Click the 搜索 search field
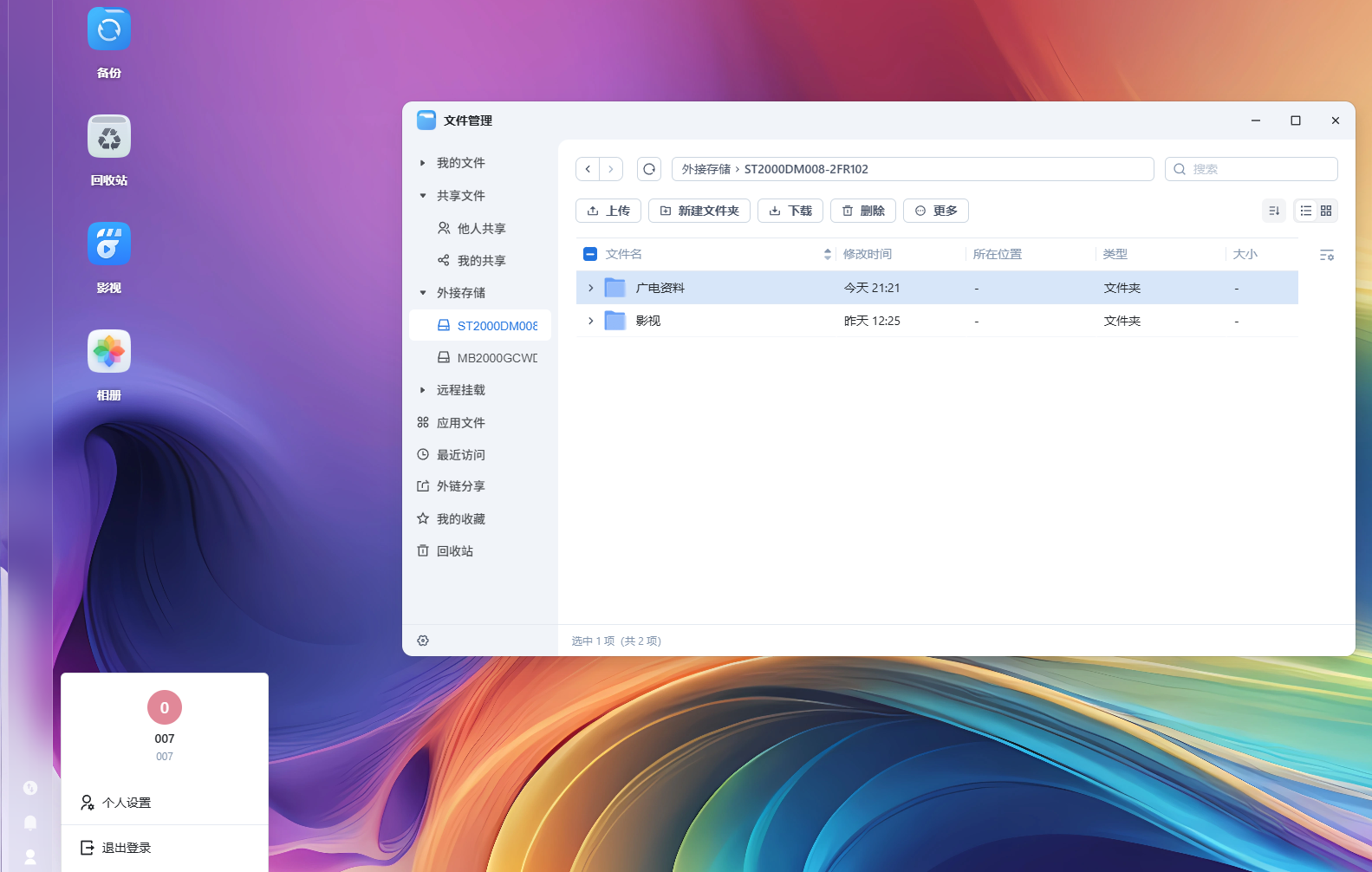Image resolution: width=1372 pixels, height=872 pixels. 1257,169
